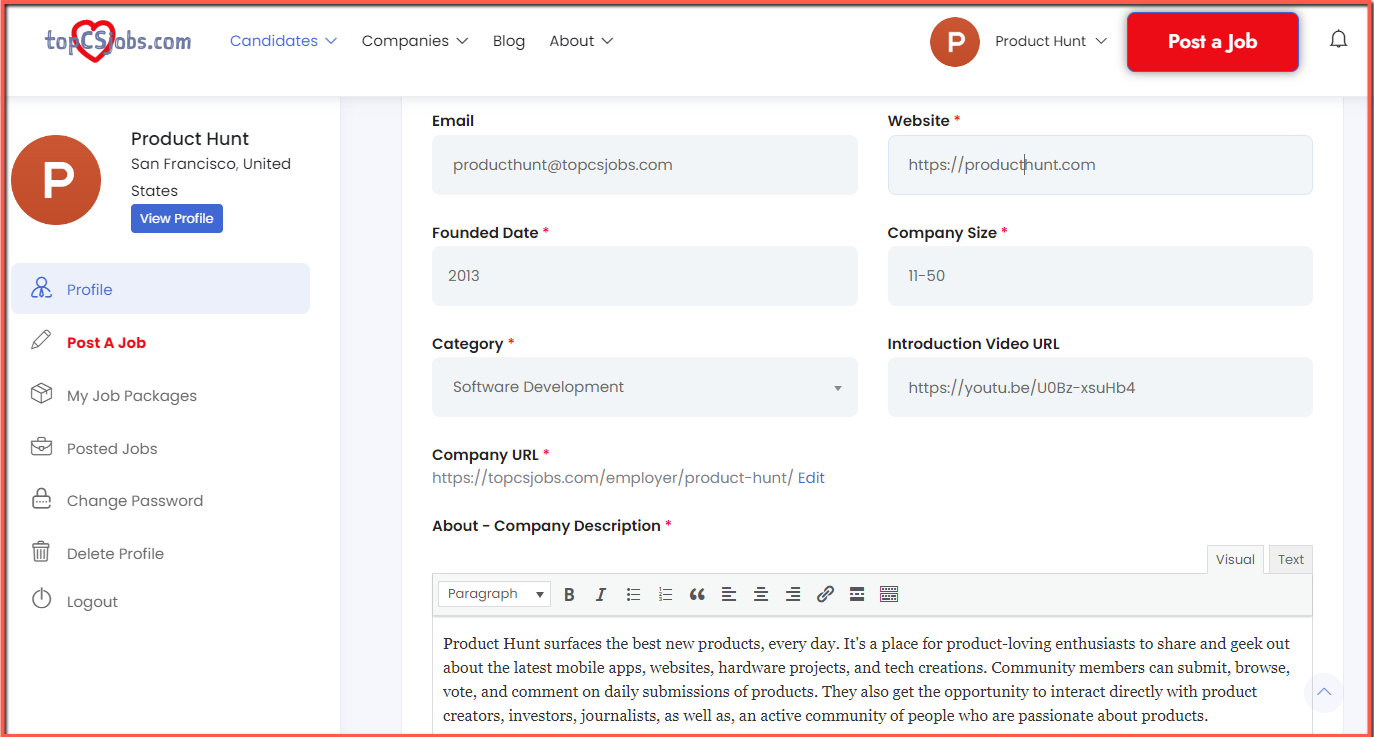The height and width of the screenshot is (737, 1374).
Task: Select Profile in the sidebar
Action: tap(160, 289)
